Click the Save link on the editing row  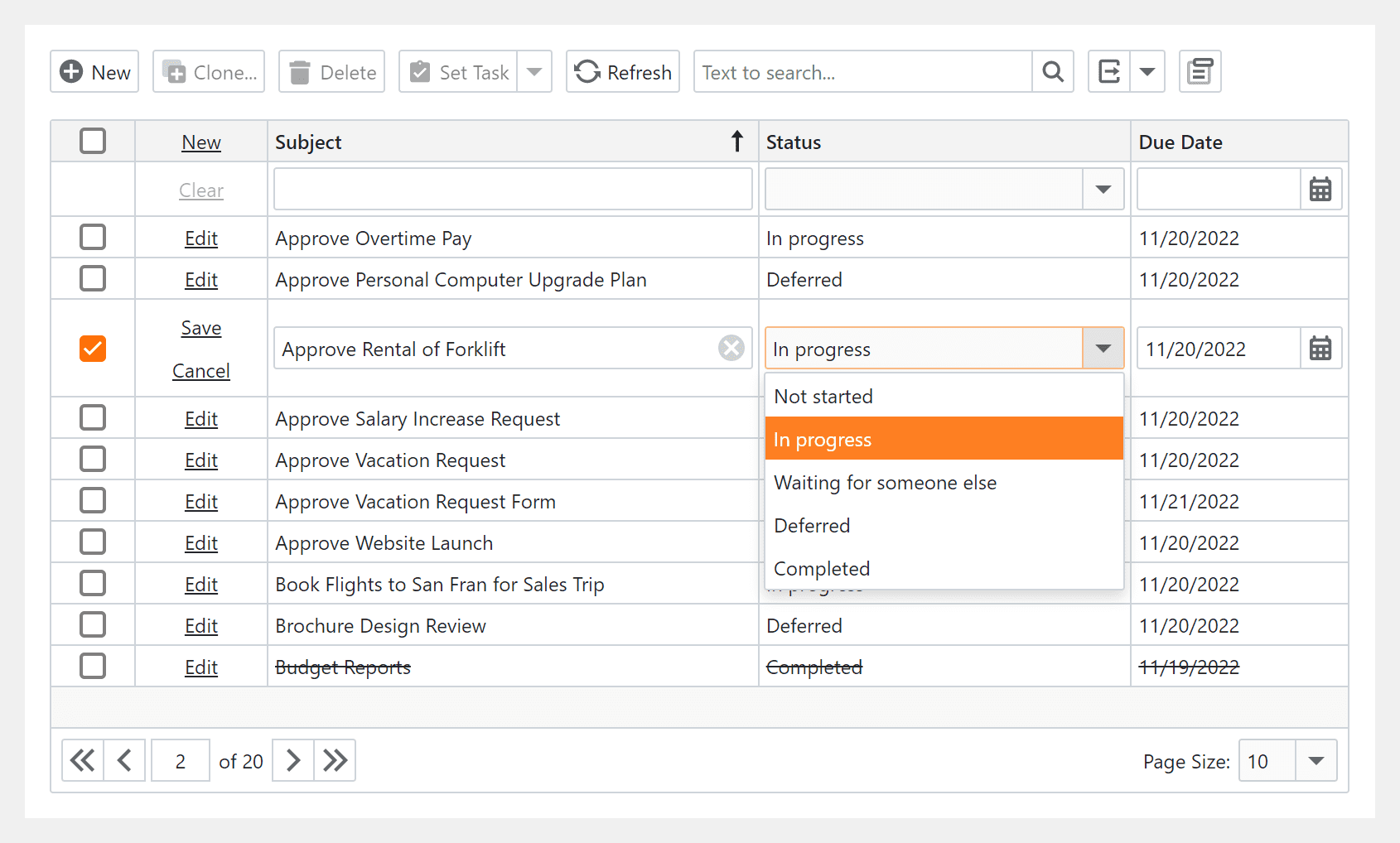200,327
